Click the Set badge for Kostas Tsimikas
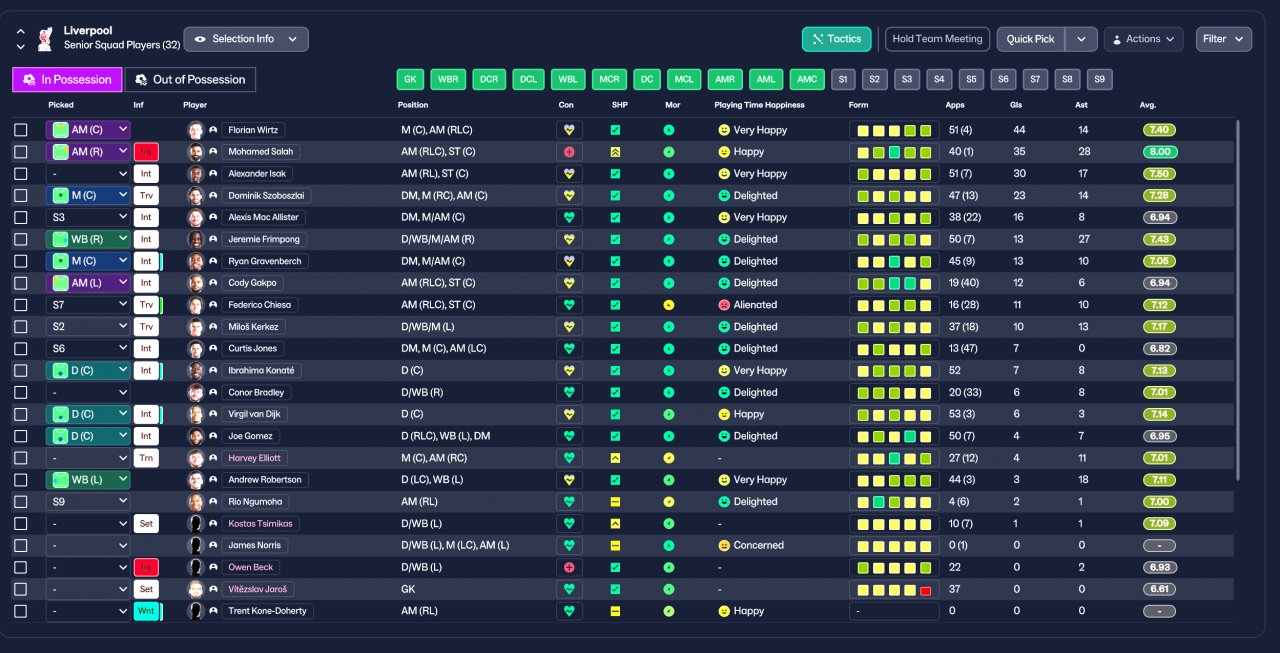This screenshot has height=653, width=1280. point(146,523)
